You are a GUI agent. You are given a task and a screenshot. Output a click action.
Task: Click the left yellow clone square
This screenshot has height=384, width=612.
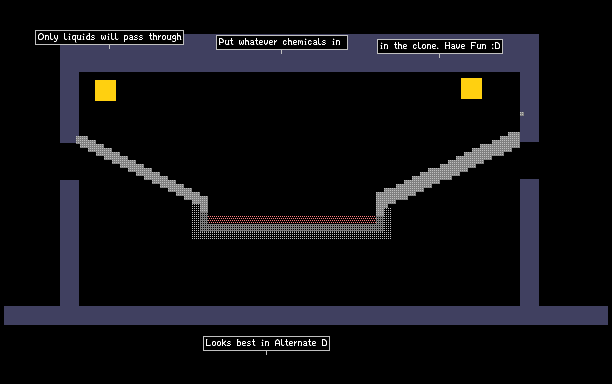[x=105, y=91]
